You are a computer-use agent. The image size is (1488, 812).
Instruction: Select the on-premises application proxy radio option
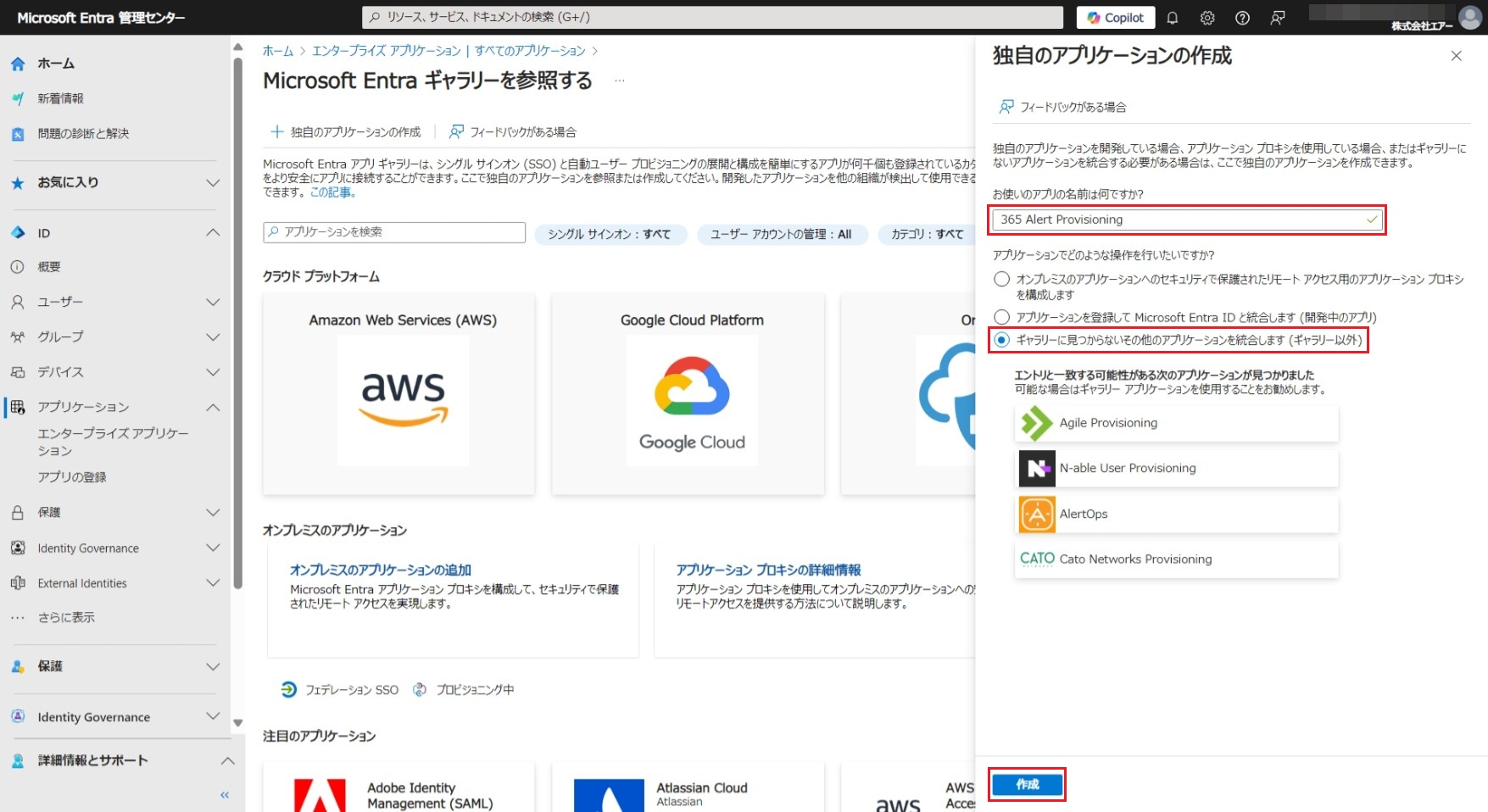tap(1002, 279)
